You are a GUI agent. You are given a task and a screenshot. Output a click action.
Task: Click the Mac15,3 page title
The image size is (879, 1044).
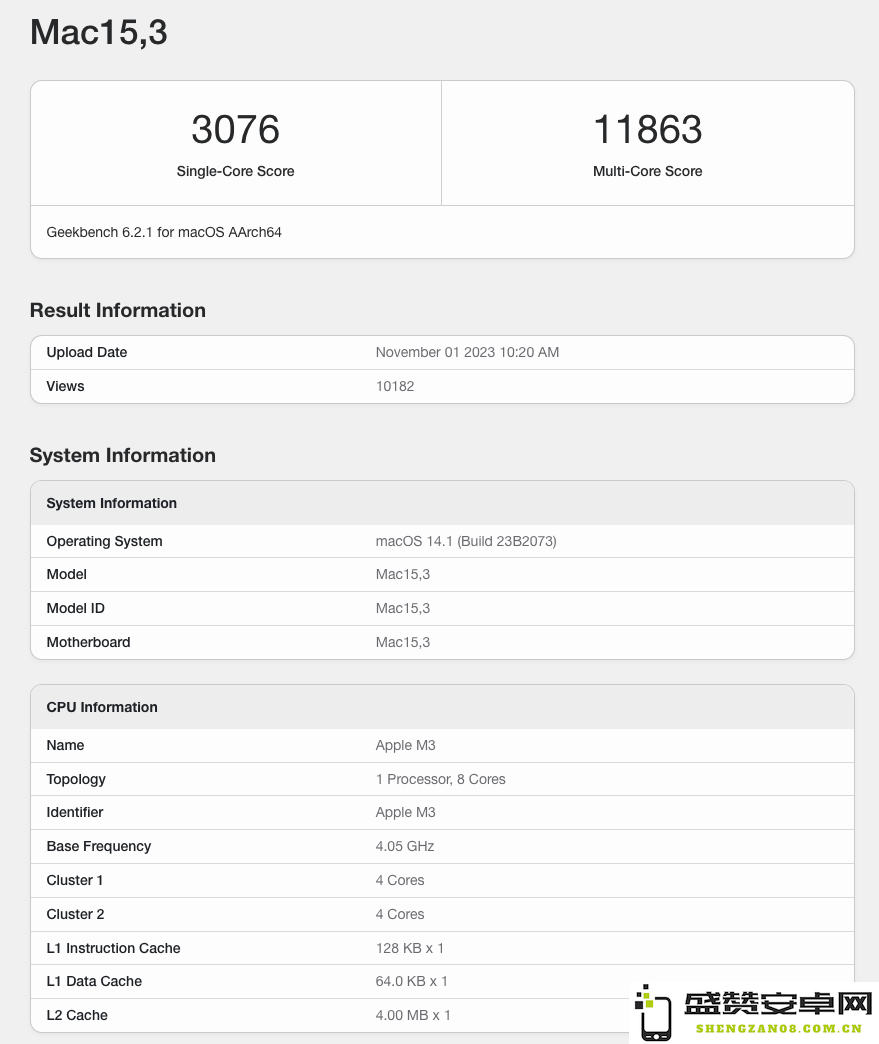(99, 32)
